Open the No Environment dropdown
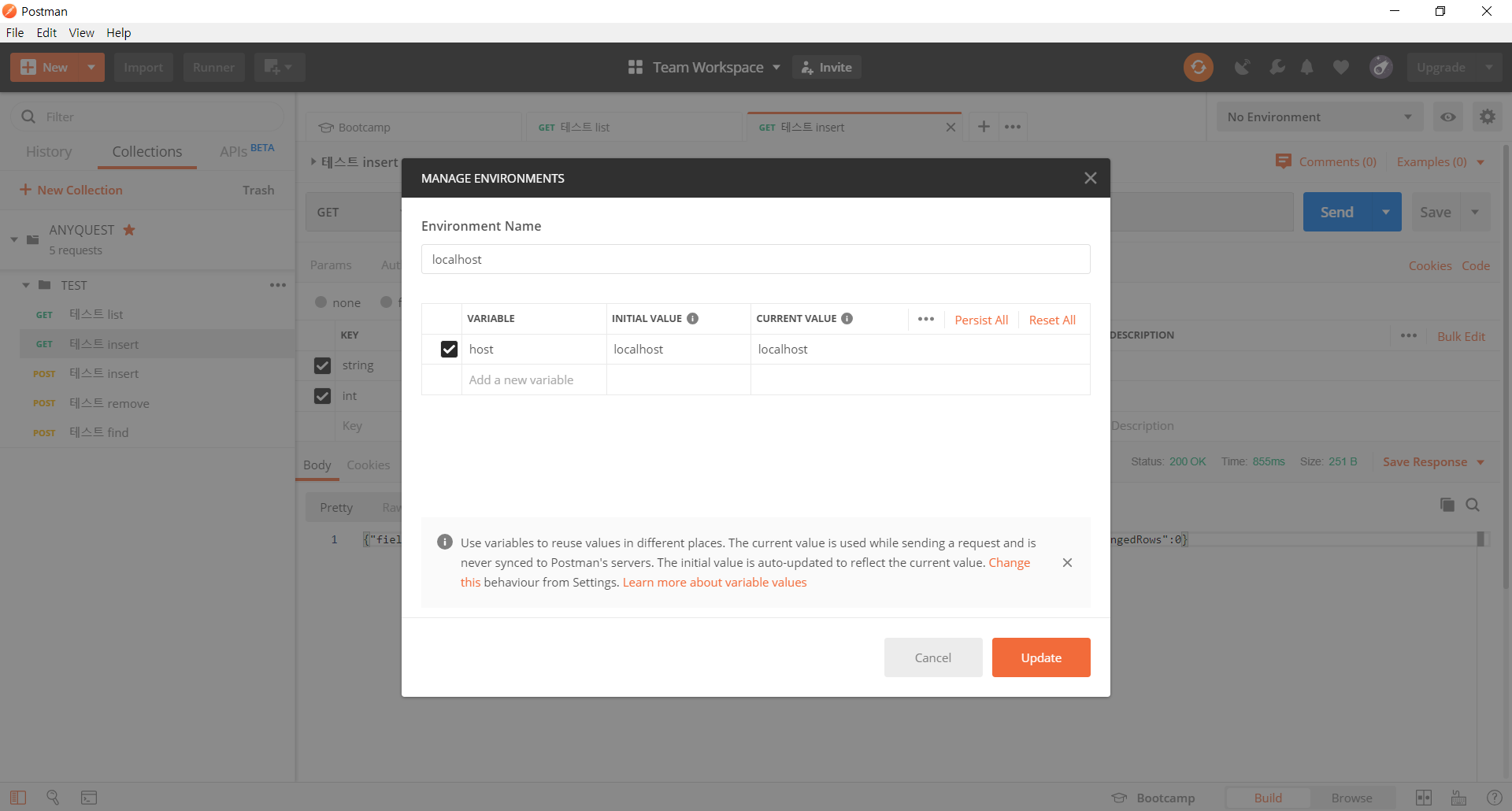 pos(1320,117)
